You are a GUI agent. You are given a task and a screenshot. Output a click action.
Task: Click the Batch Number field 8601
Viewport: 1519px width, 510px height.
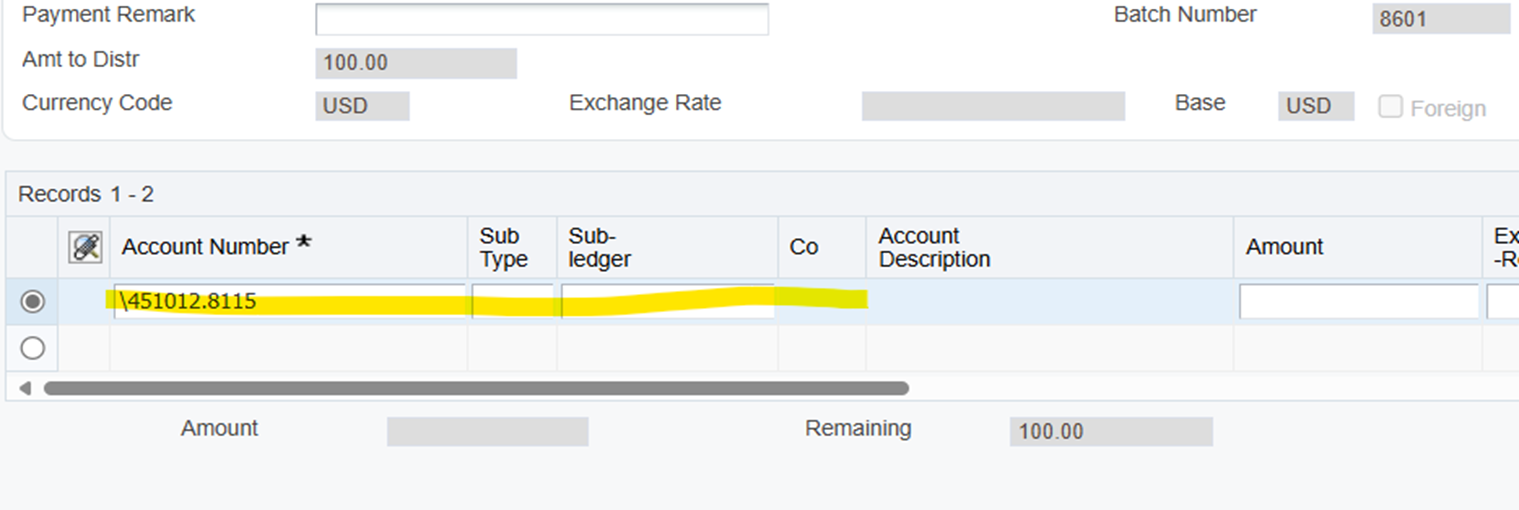[x=1441, y=19]
